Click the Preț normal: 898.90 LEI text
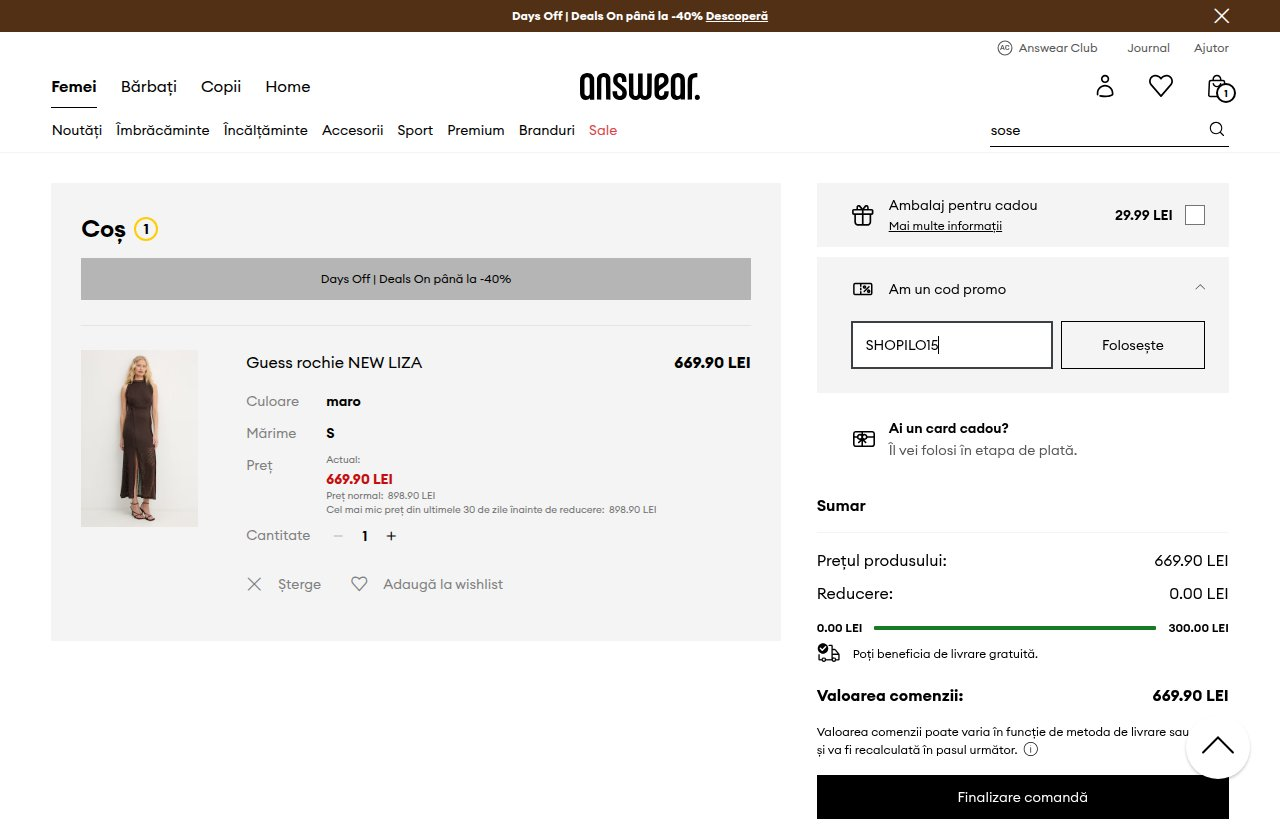This screenshot has width=1280, height=832. [381, 495]
